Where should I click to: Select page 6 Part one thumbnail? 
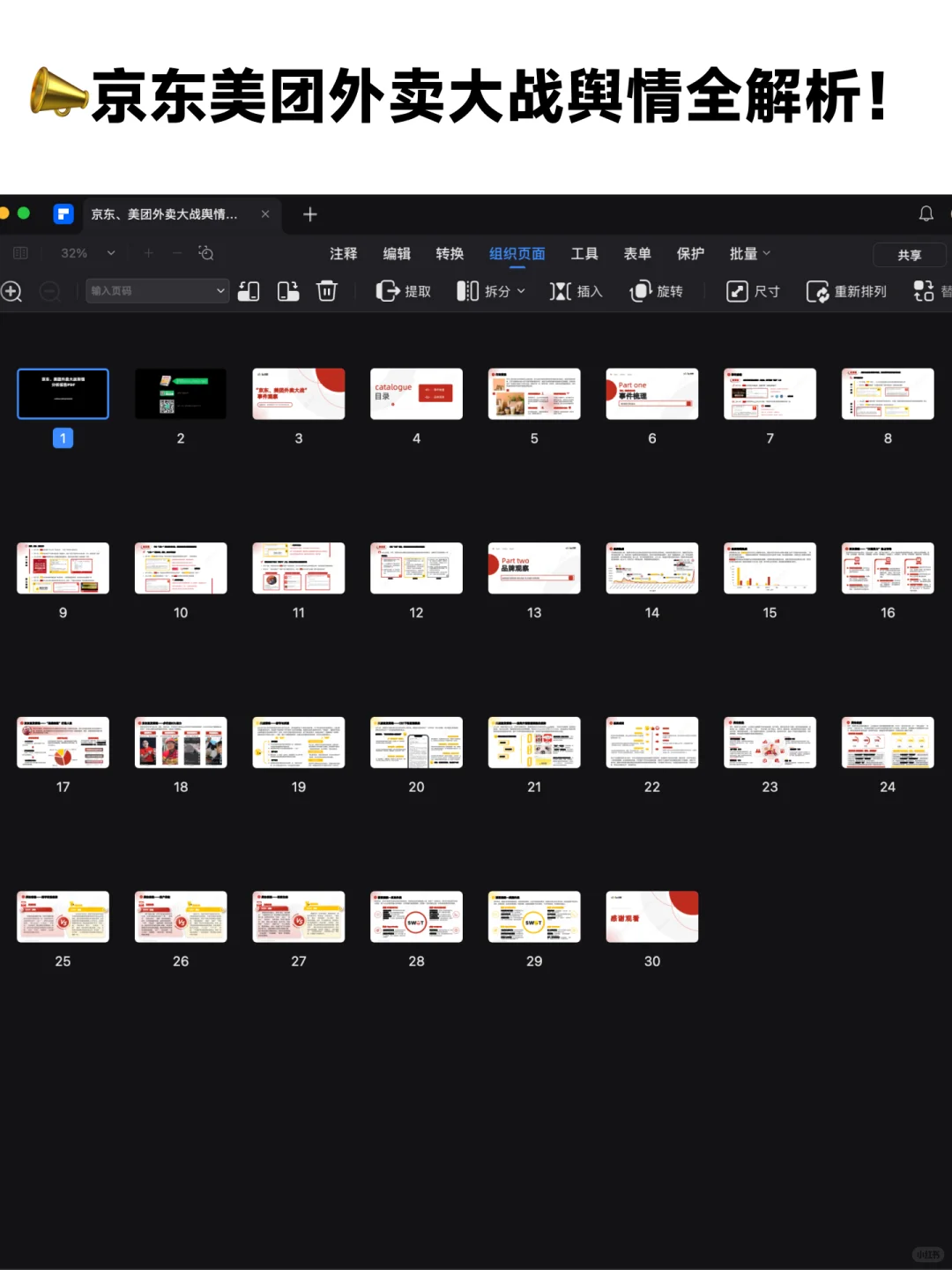652,393
